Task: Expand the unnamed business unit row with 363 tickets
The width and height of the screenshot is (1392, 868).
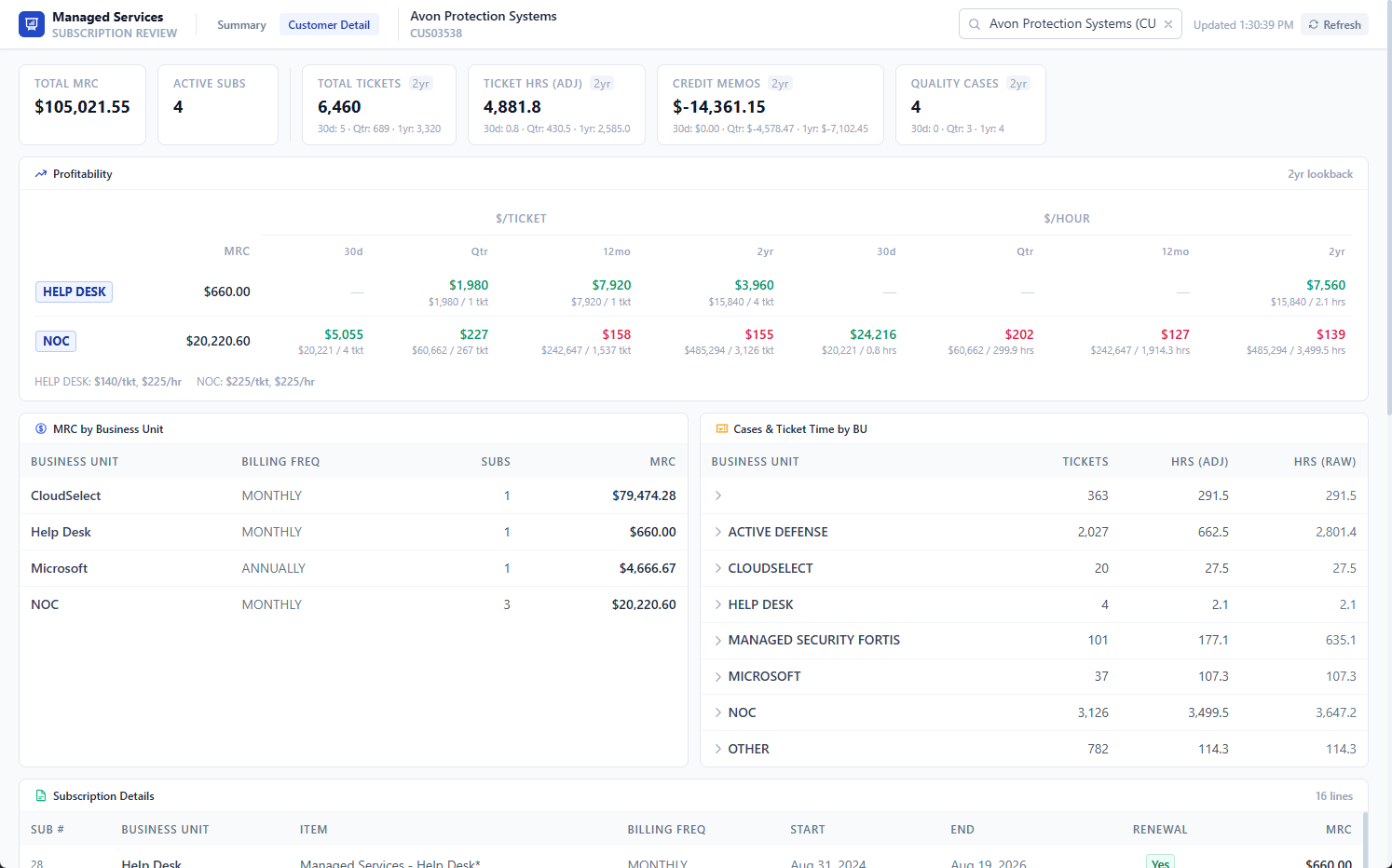Action: click(x=718, y=495)
